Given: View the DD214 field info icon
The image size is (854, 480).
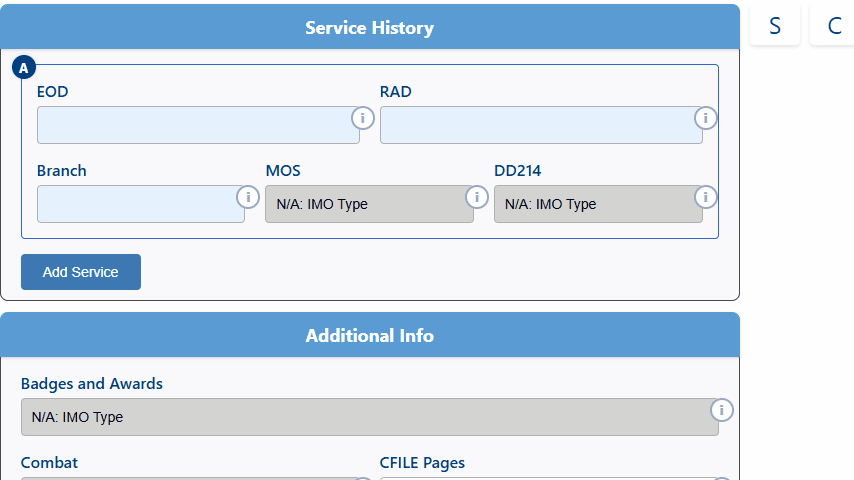Looking at the screenshot, I should (x=705, y=197).
